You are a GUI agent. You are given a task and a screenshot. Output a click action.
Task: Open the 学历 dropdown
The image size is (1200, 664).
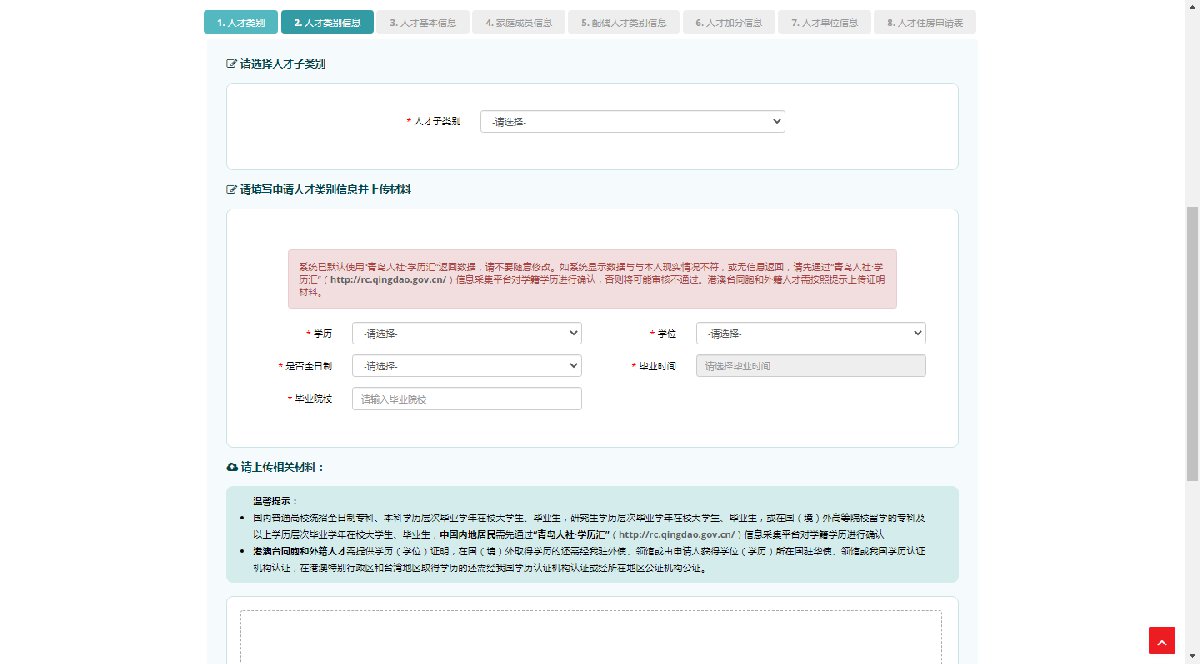click(x=467, y=333)
